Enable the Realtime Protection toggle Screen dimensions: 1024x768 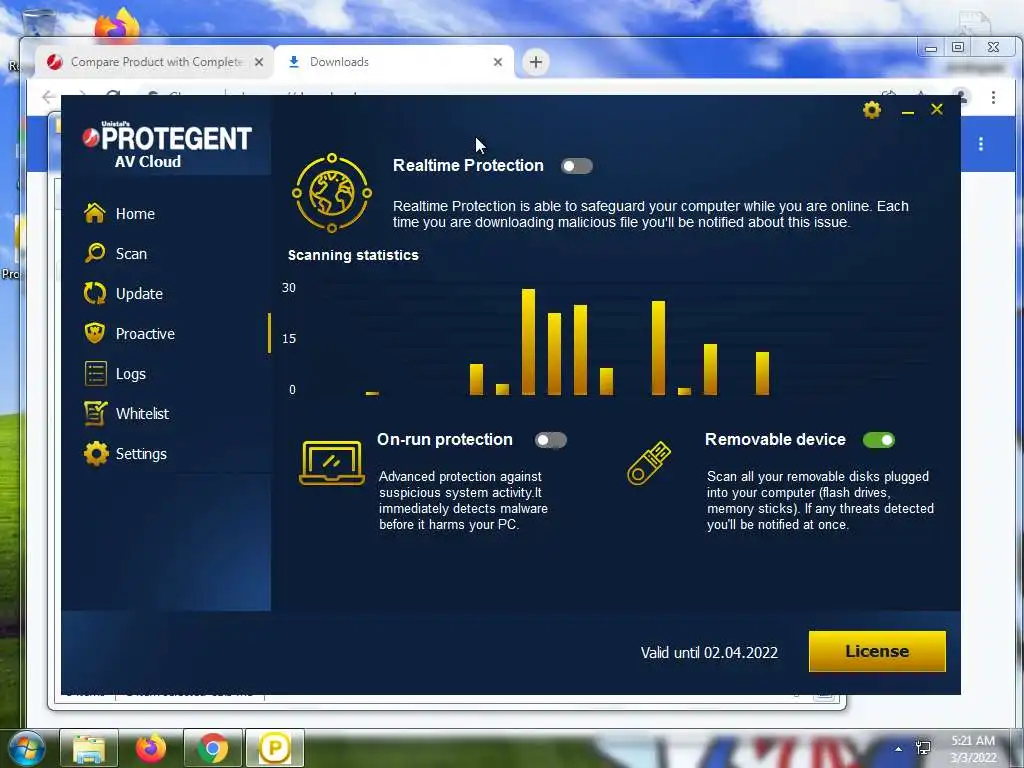pos(577,166)
